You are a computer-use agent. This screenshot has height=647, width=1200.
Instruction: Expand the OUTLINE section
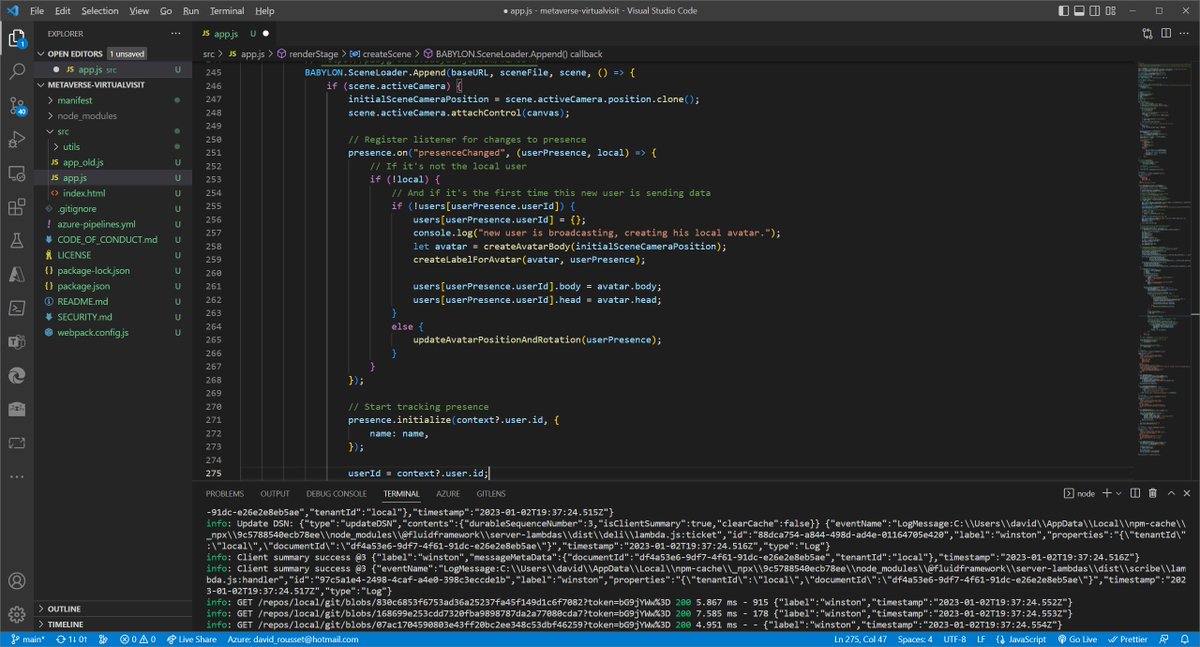(x=64, y=608)
